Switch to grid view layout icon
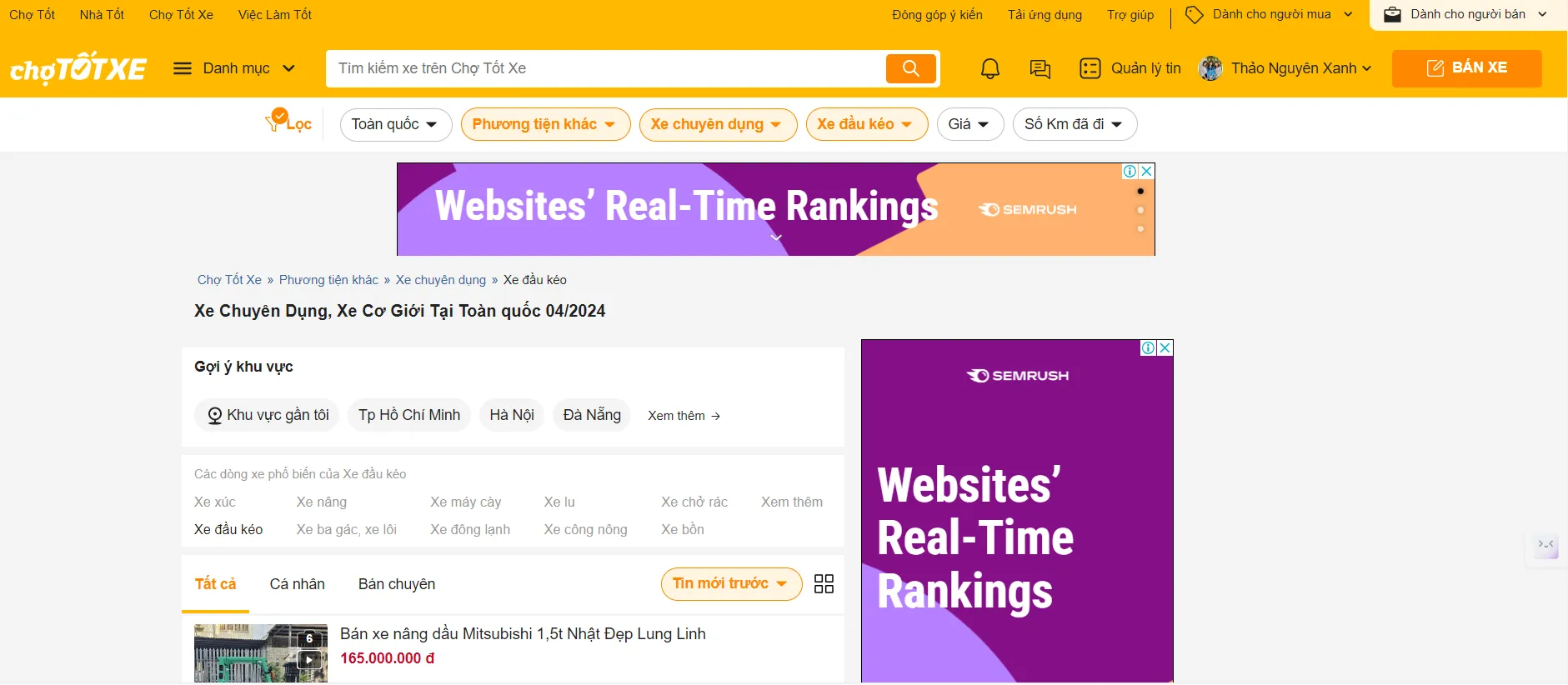Viewport: 1568px width, 685px height. [824, 584]
